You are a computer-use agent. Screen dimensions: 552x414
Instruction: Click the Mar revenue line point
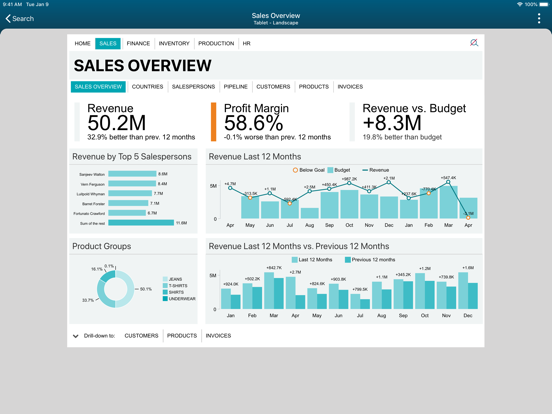448,182
